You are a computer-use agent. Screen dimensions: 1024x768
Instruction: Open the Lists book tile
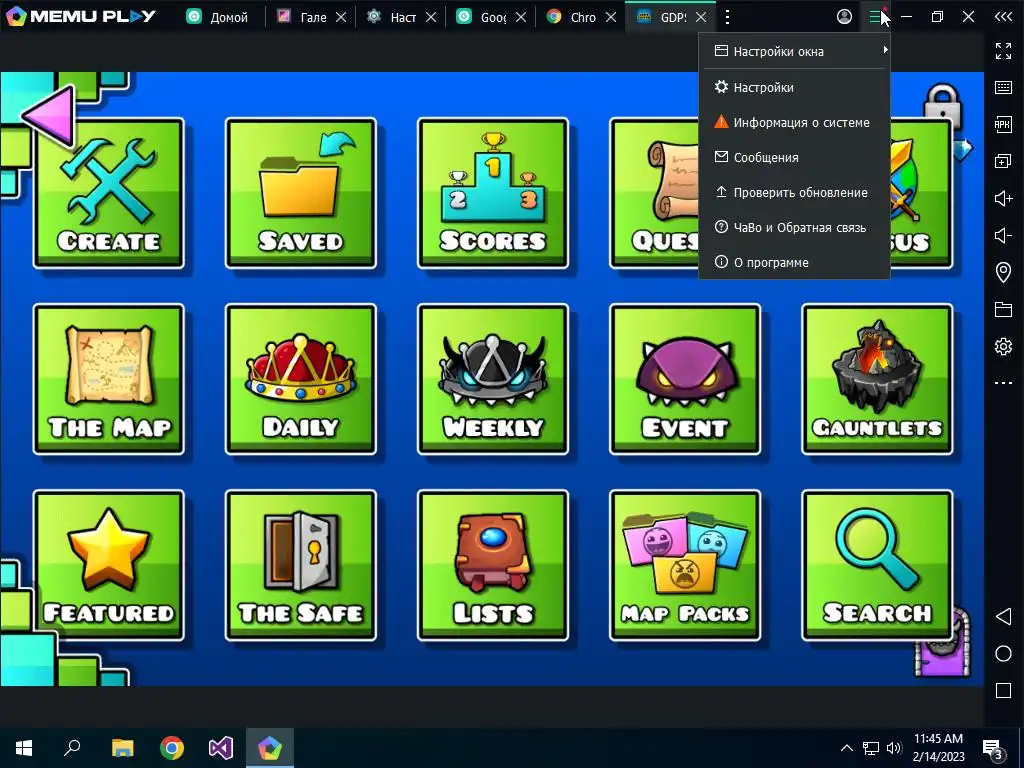point(492,566)
